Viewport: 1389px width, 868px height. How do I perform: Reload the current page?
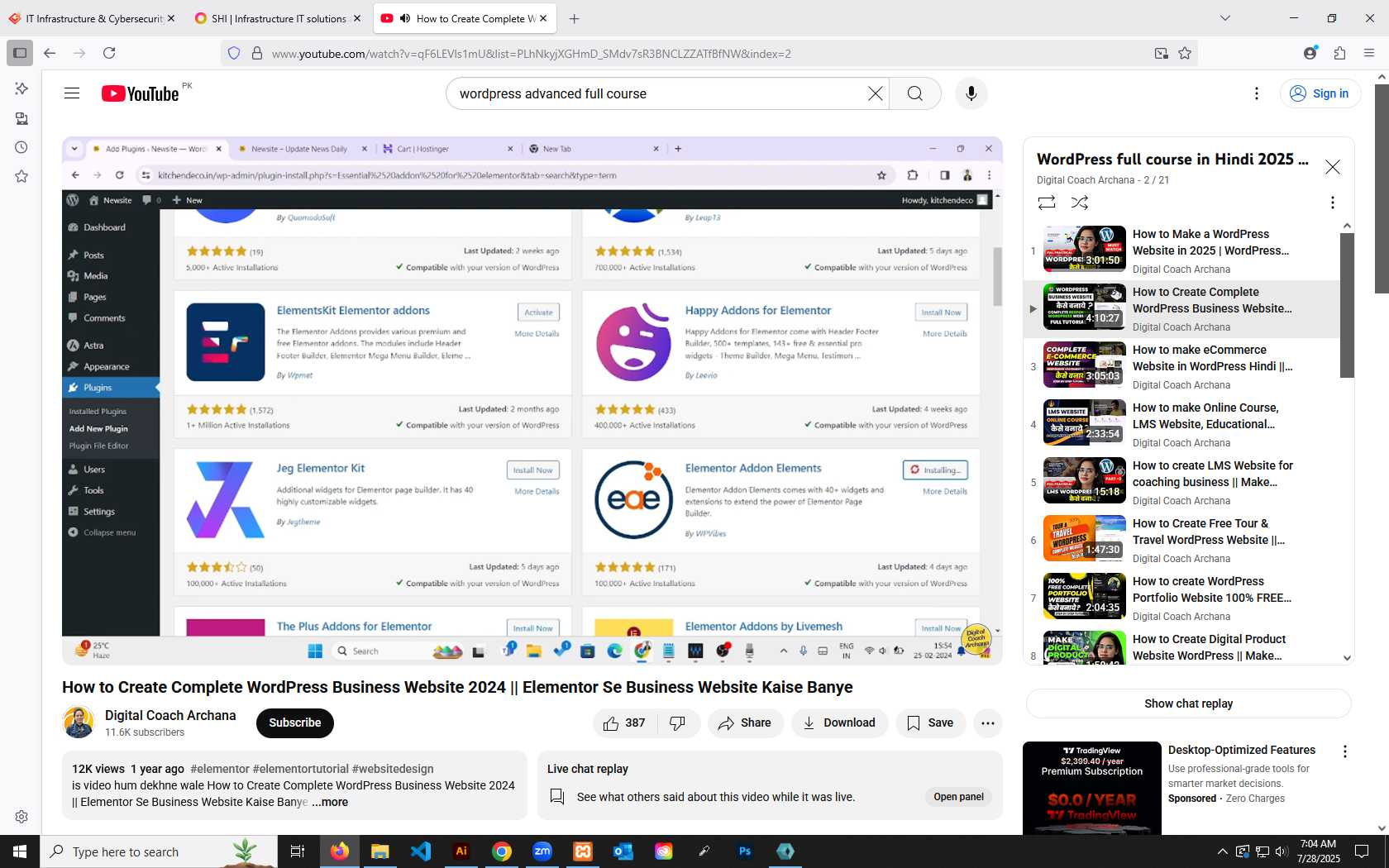click(x=109, y=53)
